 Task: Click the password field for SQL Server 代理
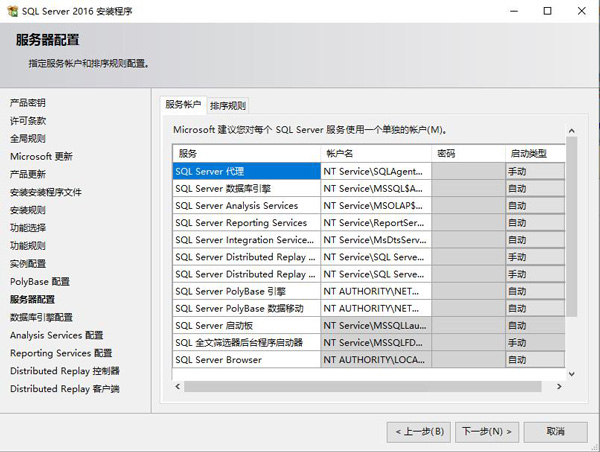468,171
